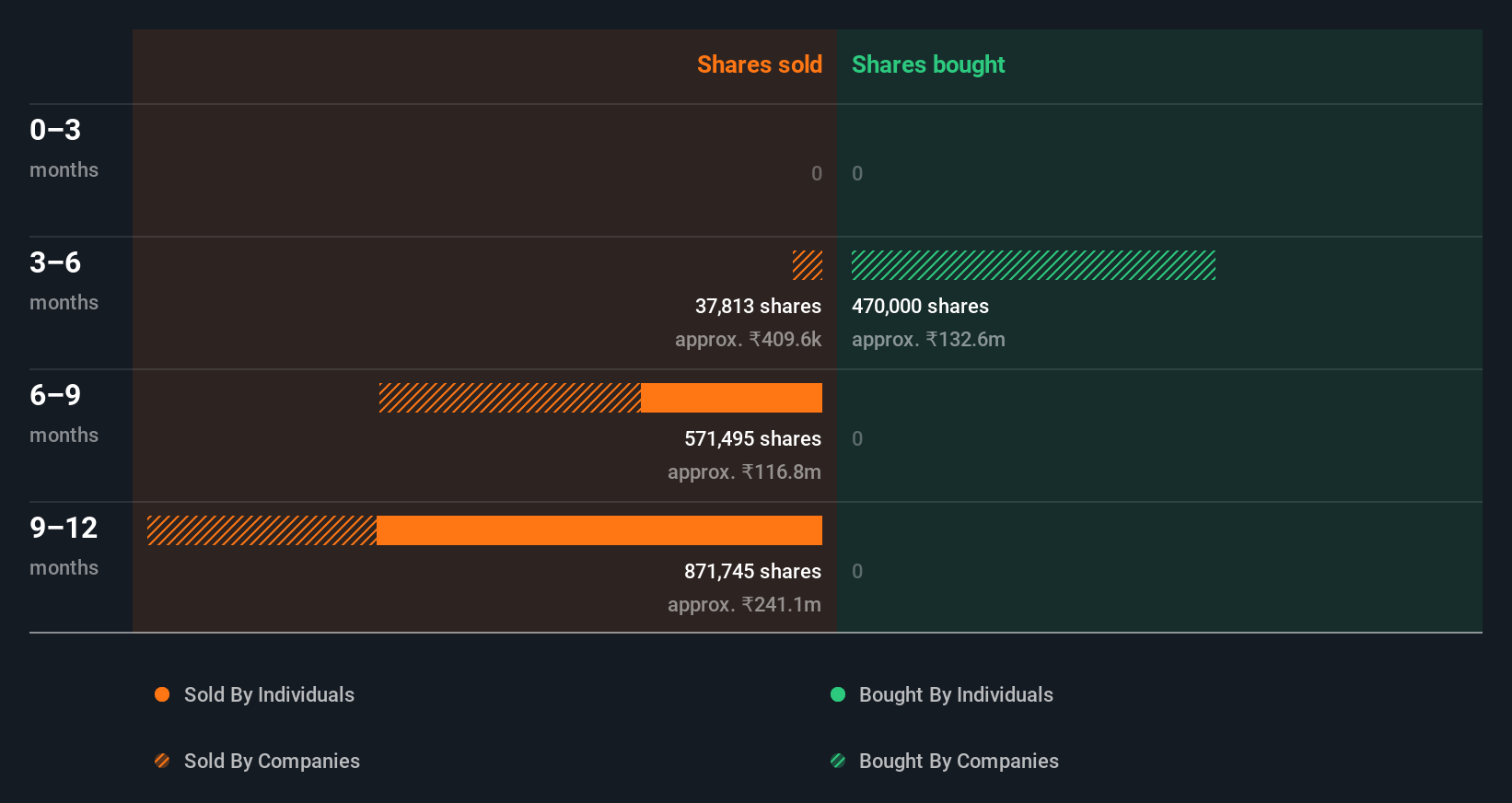This screenshot has height=803, width=1512.
Task: Toggle the Sold By Individuals legend label
Action: click(269, 694)
